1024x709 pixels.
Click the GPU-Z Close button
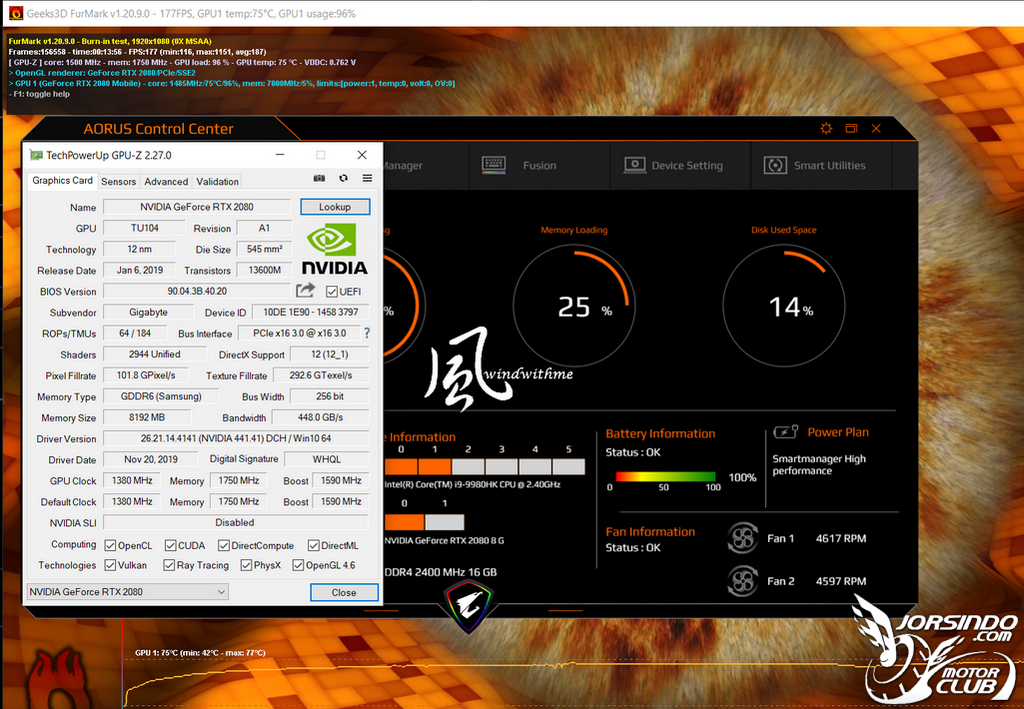tap(344, 592)
